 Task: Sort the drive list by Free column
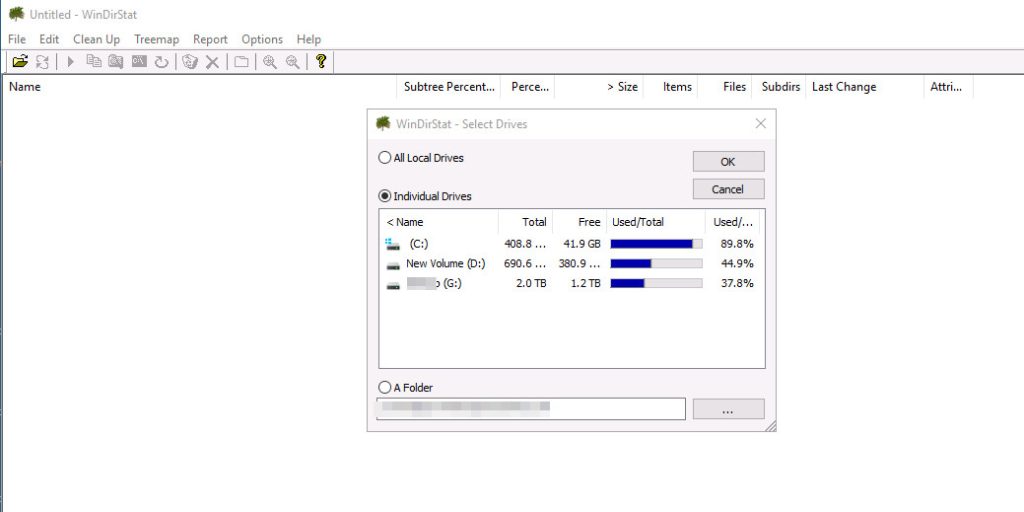pyautogui.click(x=589, y=222)
